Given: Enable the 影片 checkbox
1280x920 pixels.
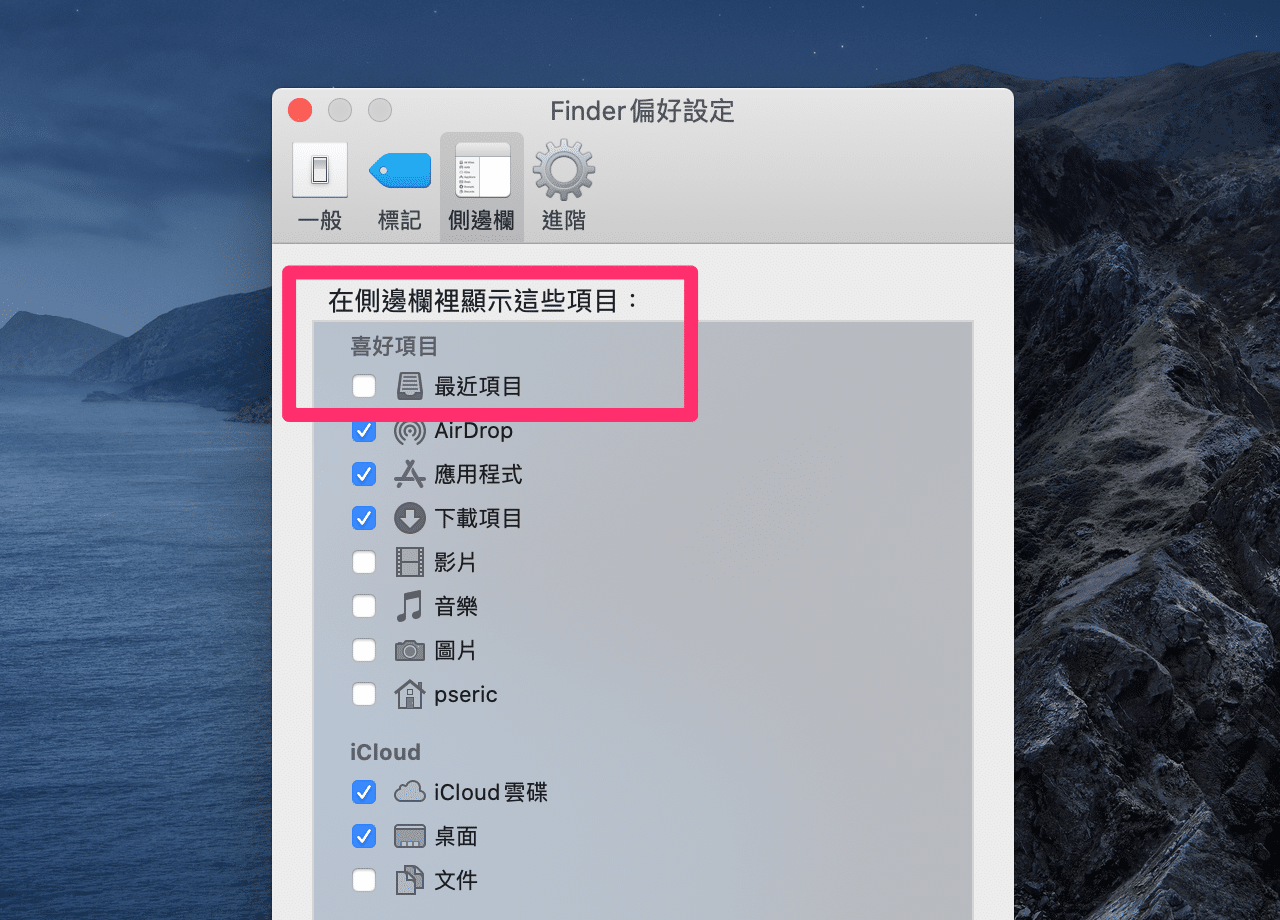Looking at the screenshot, I should 364,562.
